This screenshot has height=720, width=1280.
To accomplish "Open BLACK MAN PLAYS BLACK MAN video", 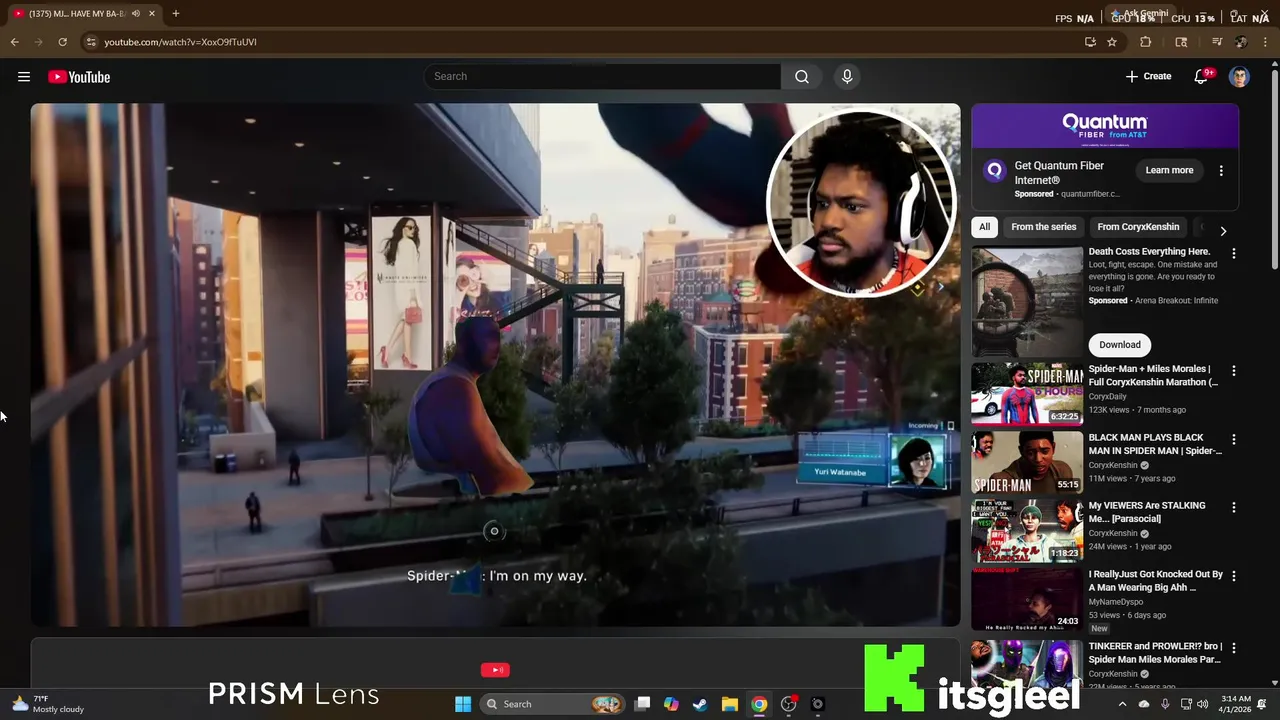I will [x=1155, y=444].
